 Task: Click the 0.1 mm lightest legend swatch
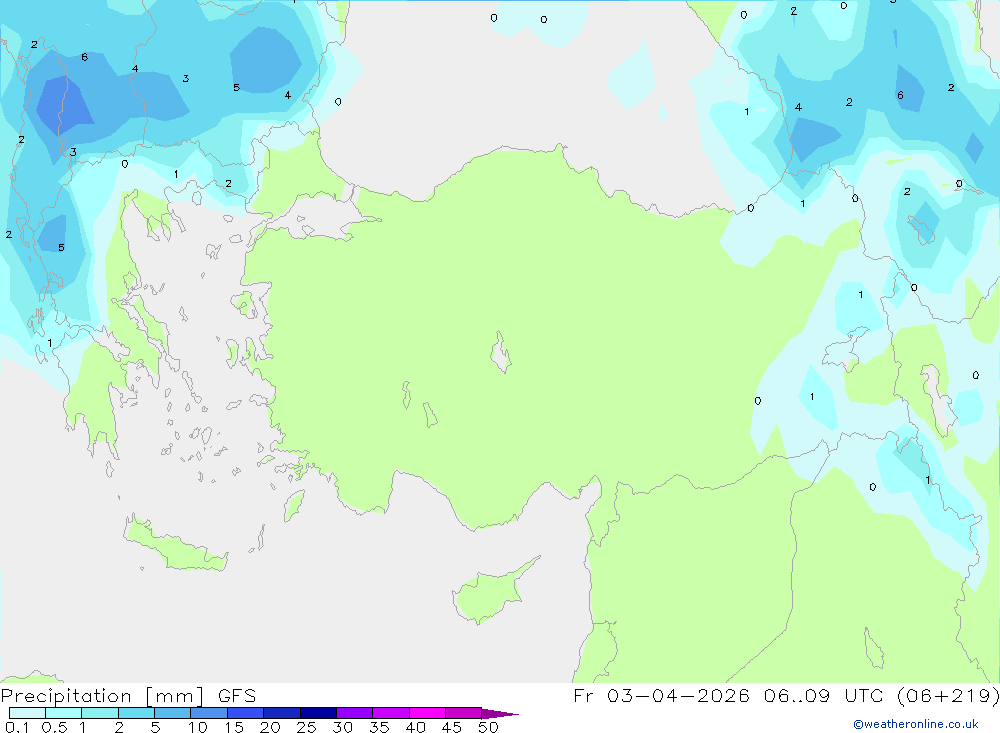pos(27,713)
